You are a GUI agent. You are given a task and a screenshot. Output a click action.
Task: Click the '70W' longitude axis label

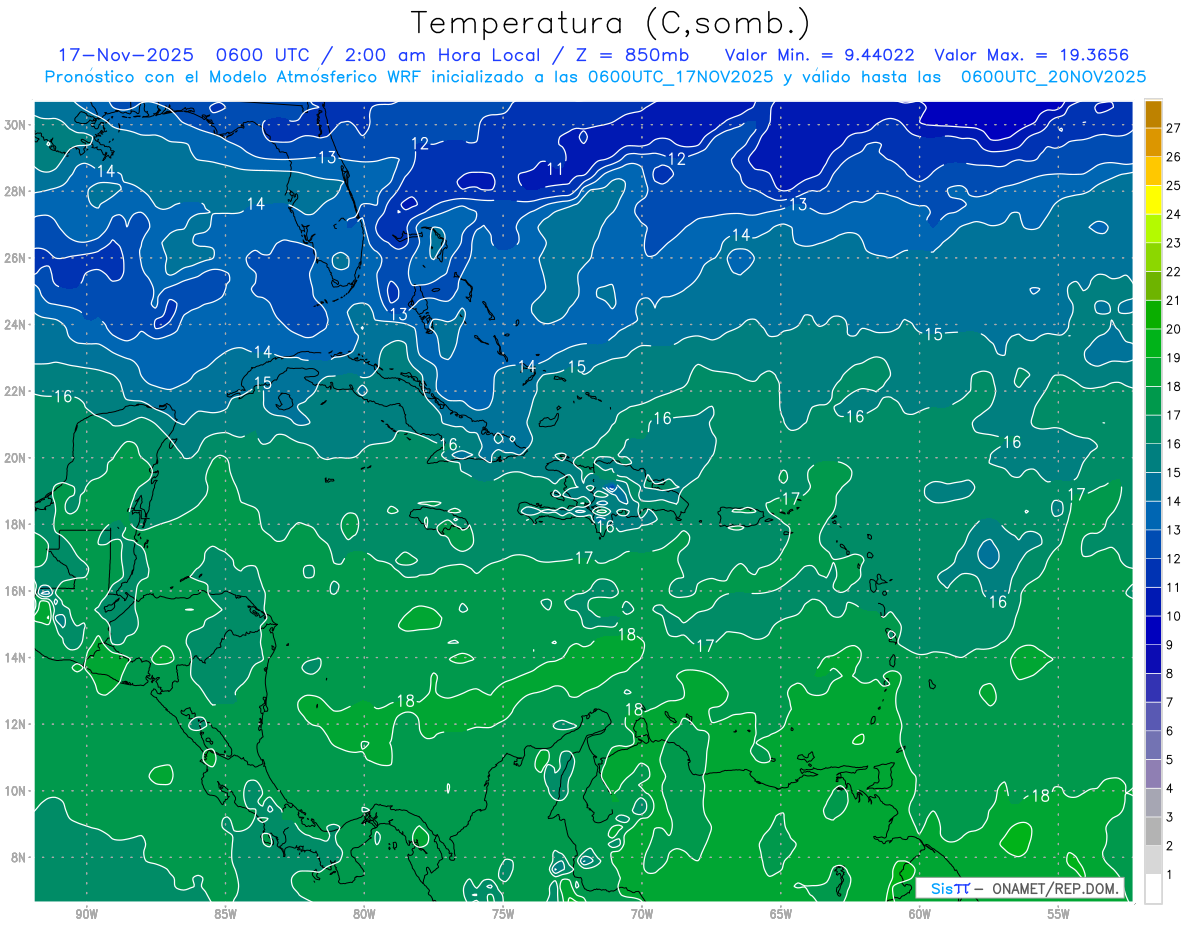pyautogui.click(x=642, y=913)
